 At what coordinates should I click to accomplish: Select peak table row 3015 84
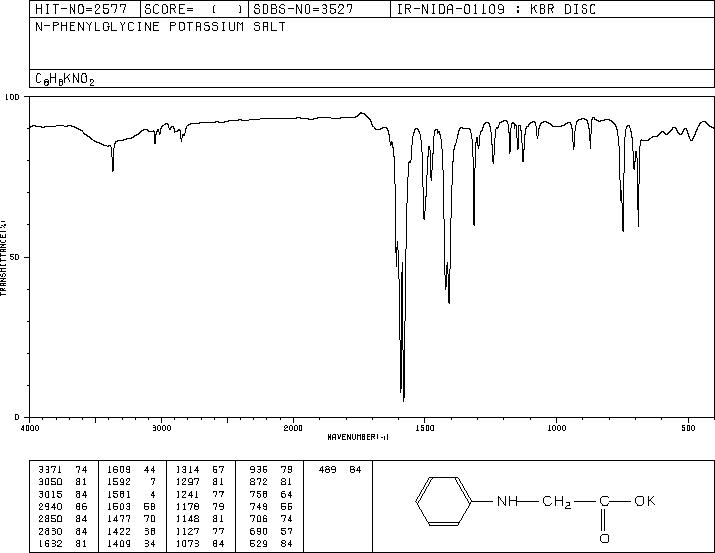pos(62,494)
